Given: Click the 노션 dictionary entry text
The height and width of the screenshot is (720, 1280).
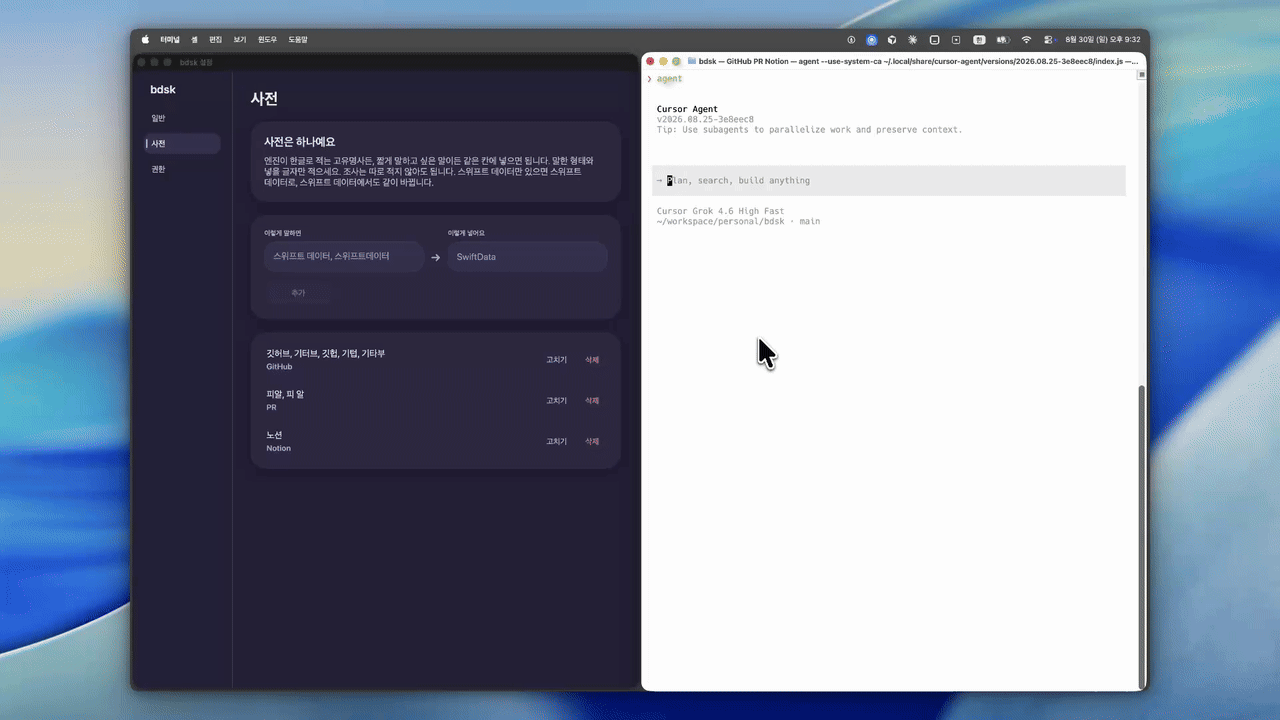Looking at the screenshot, I should point(275,436).
